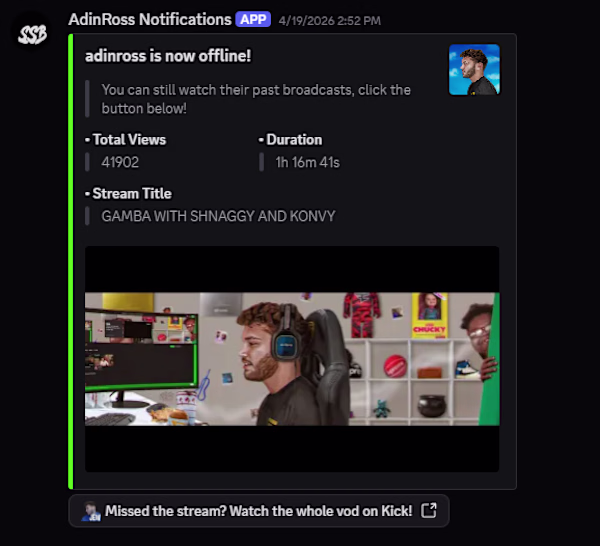The image size is (600, 546).
Task: Click 'Missed the stream? Watch the whole vod' button
Action: pyautogui.click(x=259, y=511)
